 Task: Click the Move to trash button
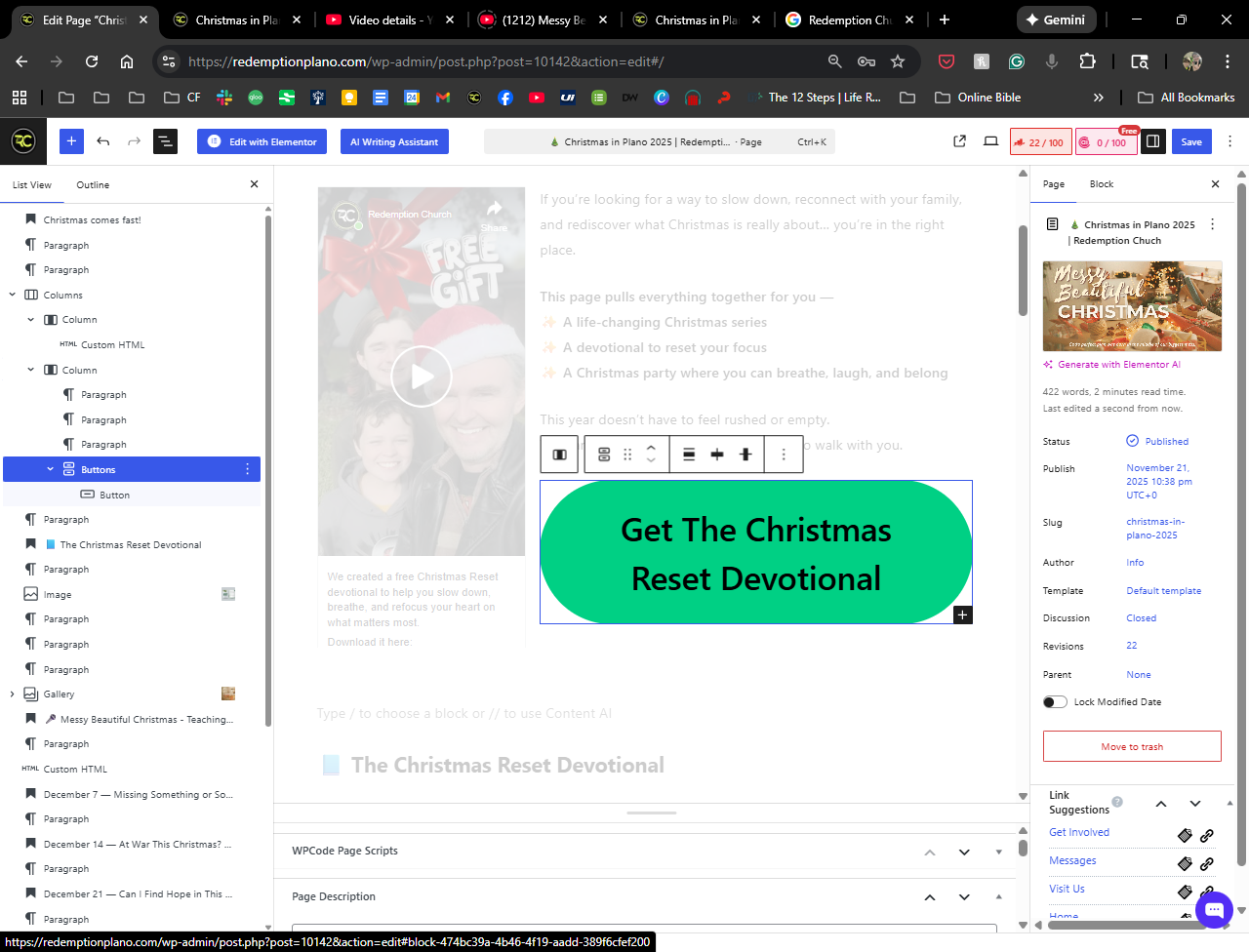pyautogui.click(x=1132, y=746)
